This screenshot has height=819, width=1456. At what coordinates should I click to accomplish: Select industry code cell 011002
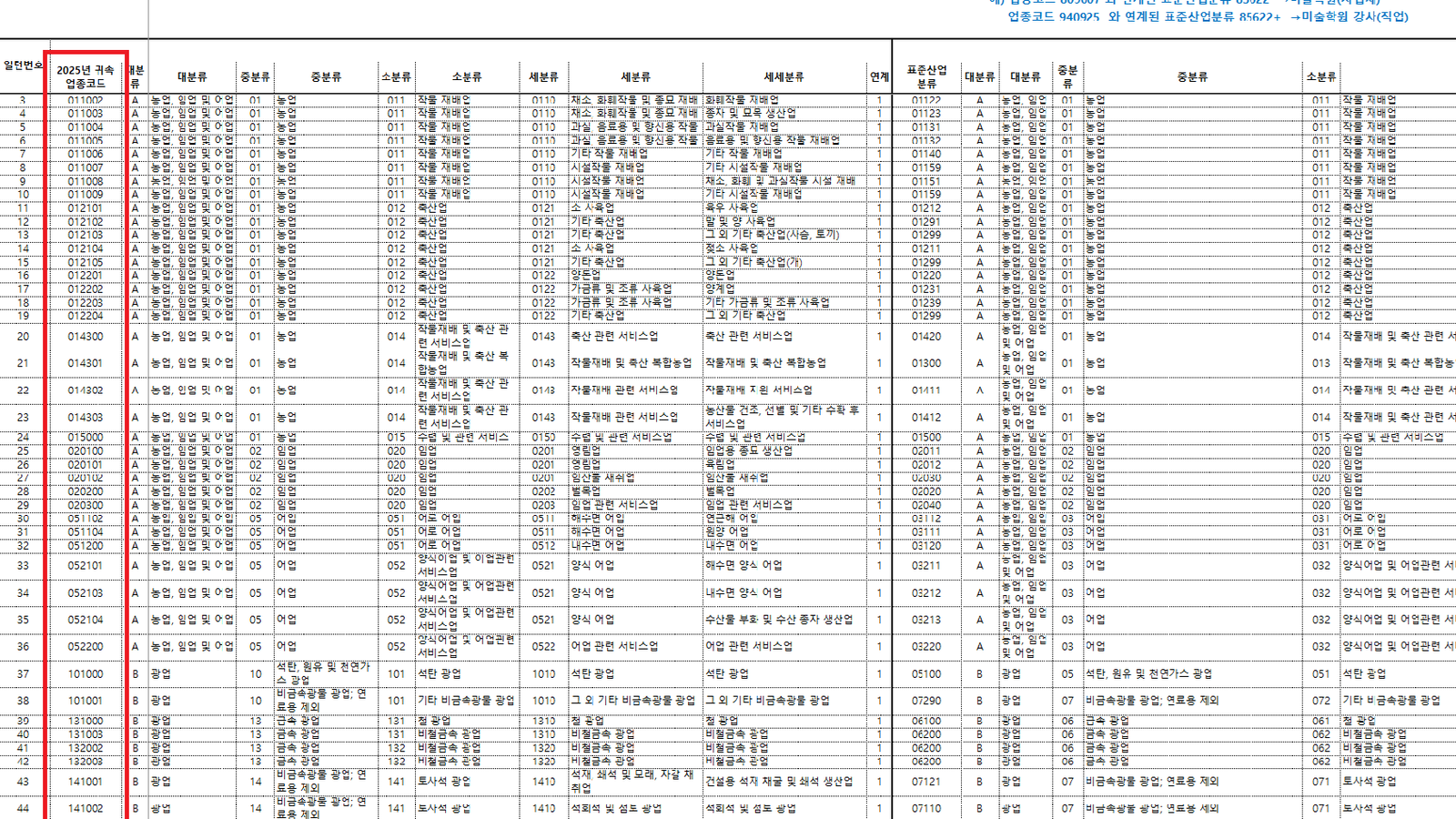tap(86, 100)
